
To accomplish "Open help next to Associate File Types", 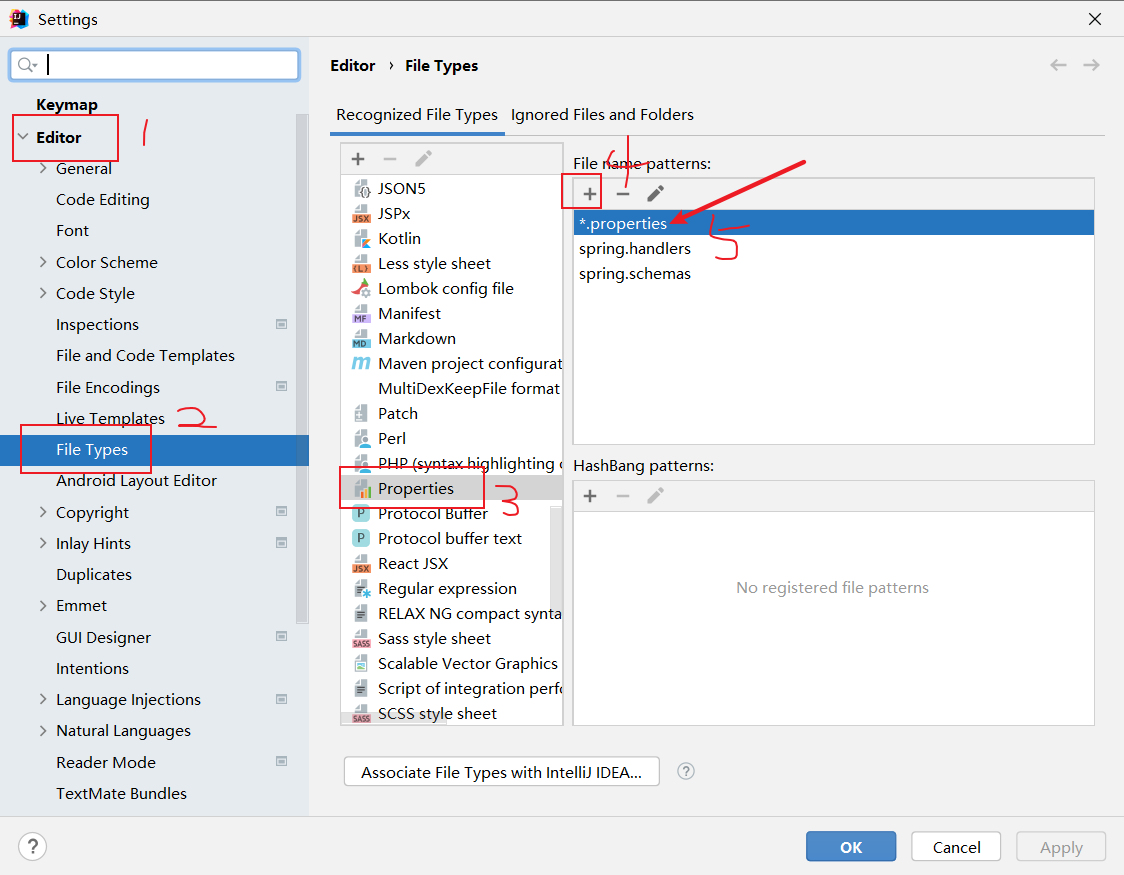I will click(x=685, y=771).
